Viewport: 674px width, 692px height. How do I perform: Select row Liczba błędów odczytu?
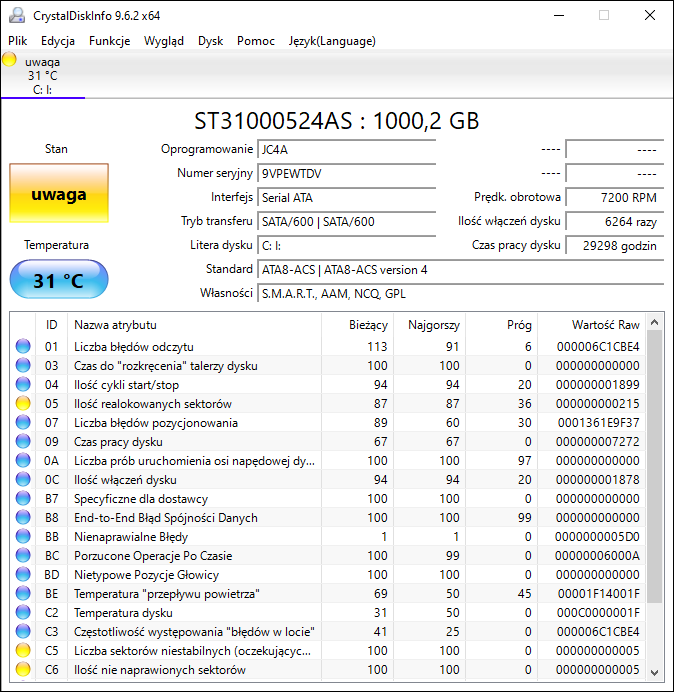coord(328,346)
